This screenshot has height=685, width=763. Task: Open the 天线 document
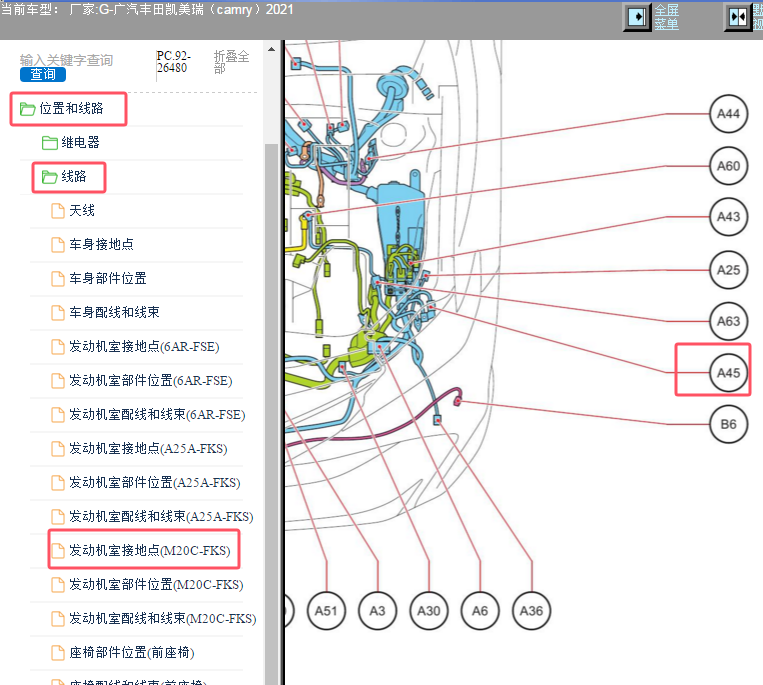click(82, 211)
